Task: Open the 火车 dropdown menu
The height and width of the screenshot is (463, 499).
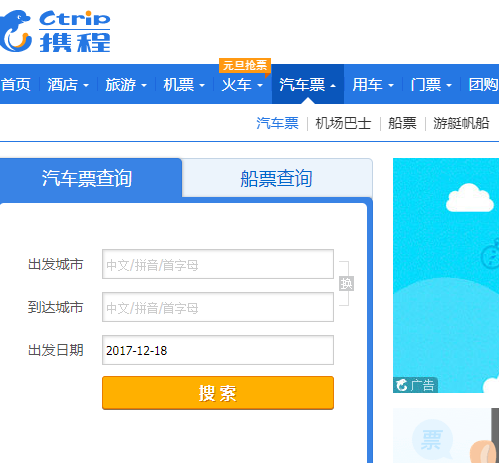Action: click(x=242, y=84)
